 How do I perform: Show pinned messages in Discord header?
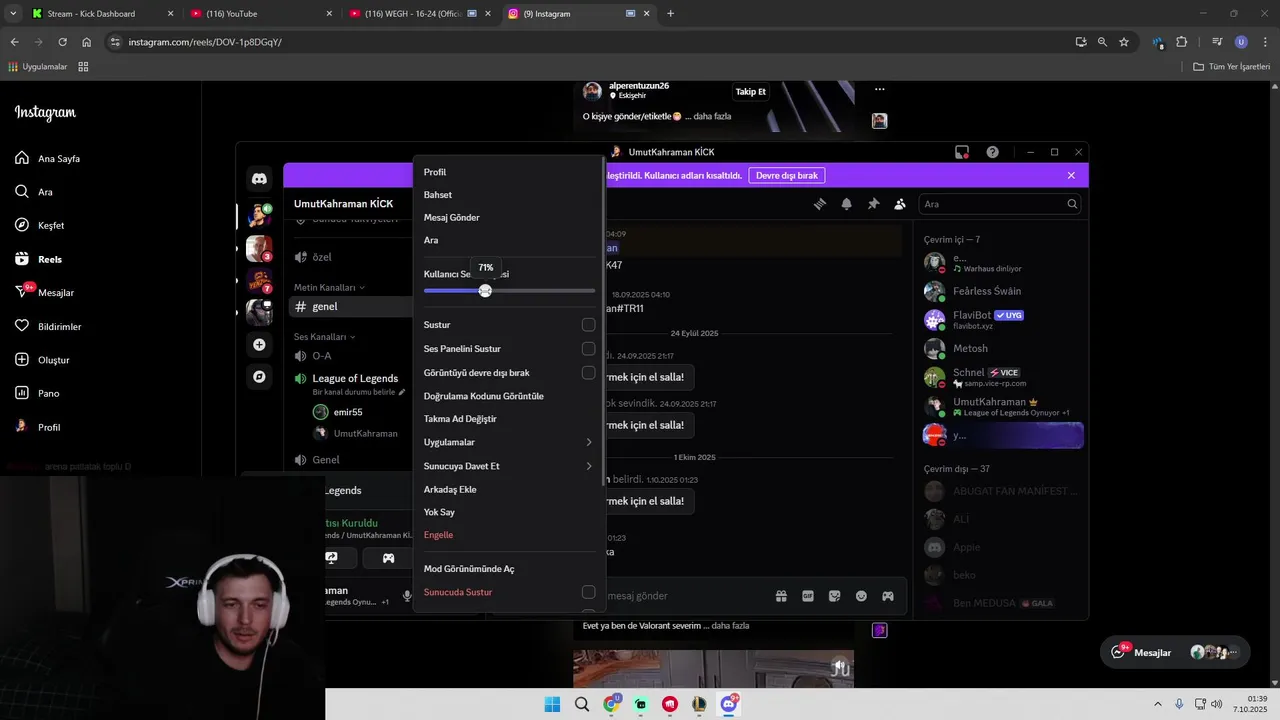coord(873,204)
